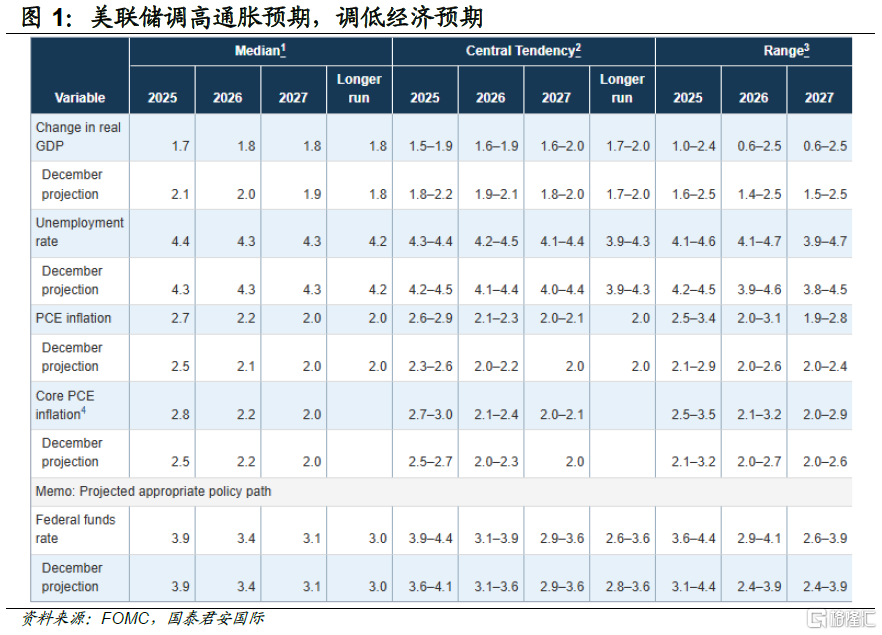
Task: Click December projection label under PCE inflation
Action: 72,357
